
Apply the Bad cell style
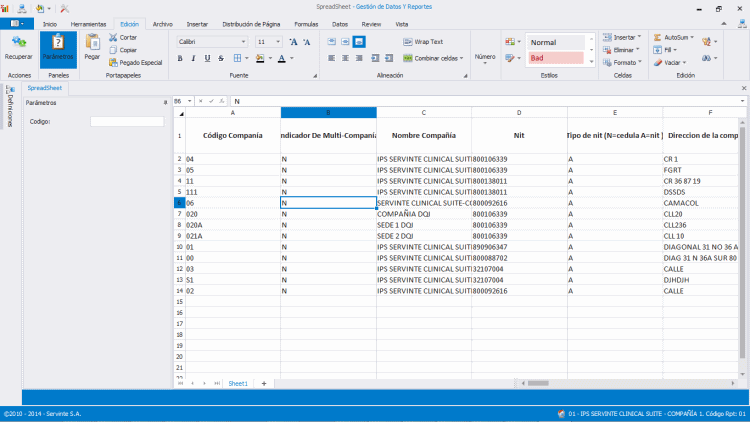[x=555, y=58]
